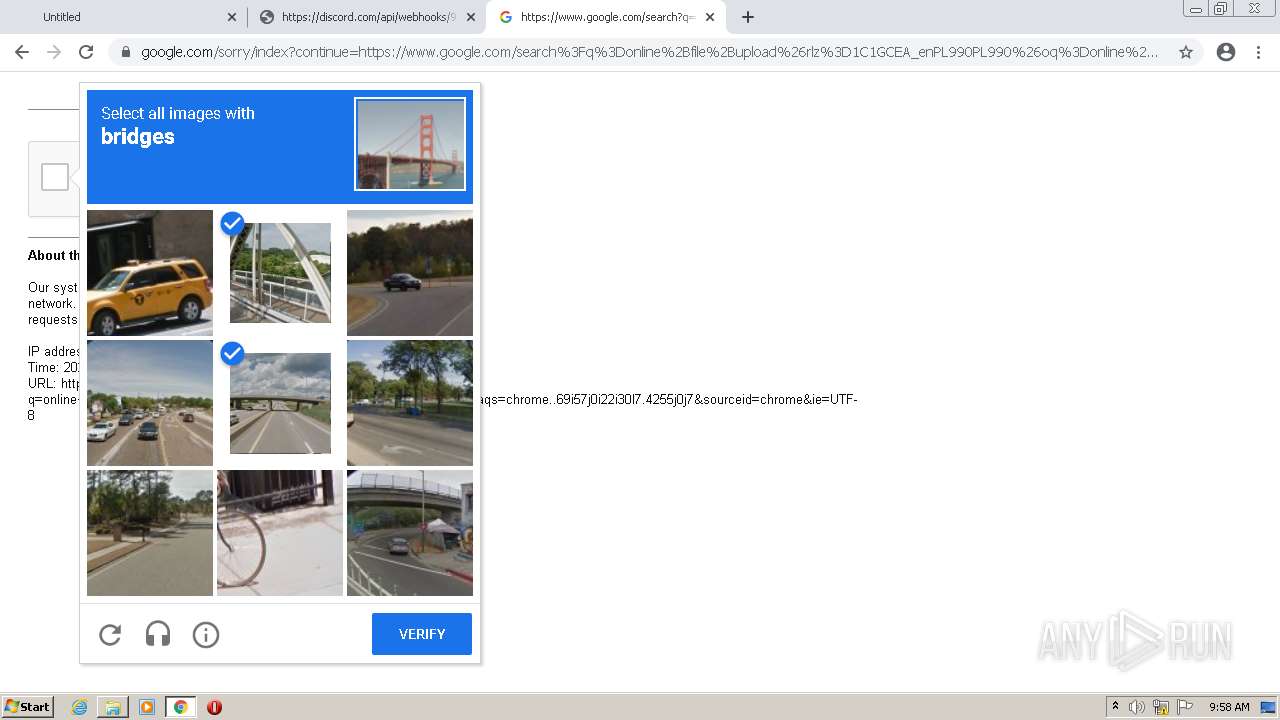1280x720 pixels.
Task: Close the Untitled tab
Action: tap(232, 17)
